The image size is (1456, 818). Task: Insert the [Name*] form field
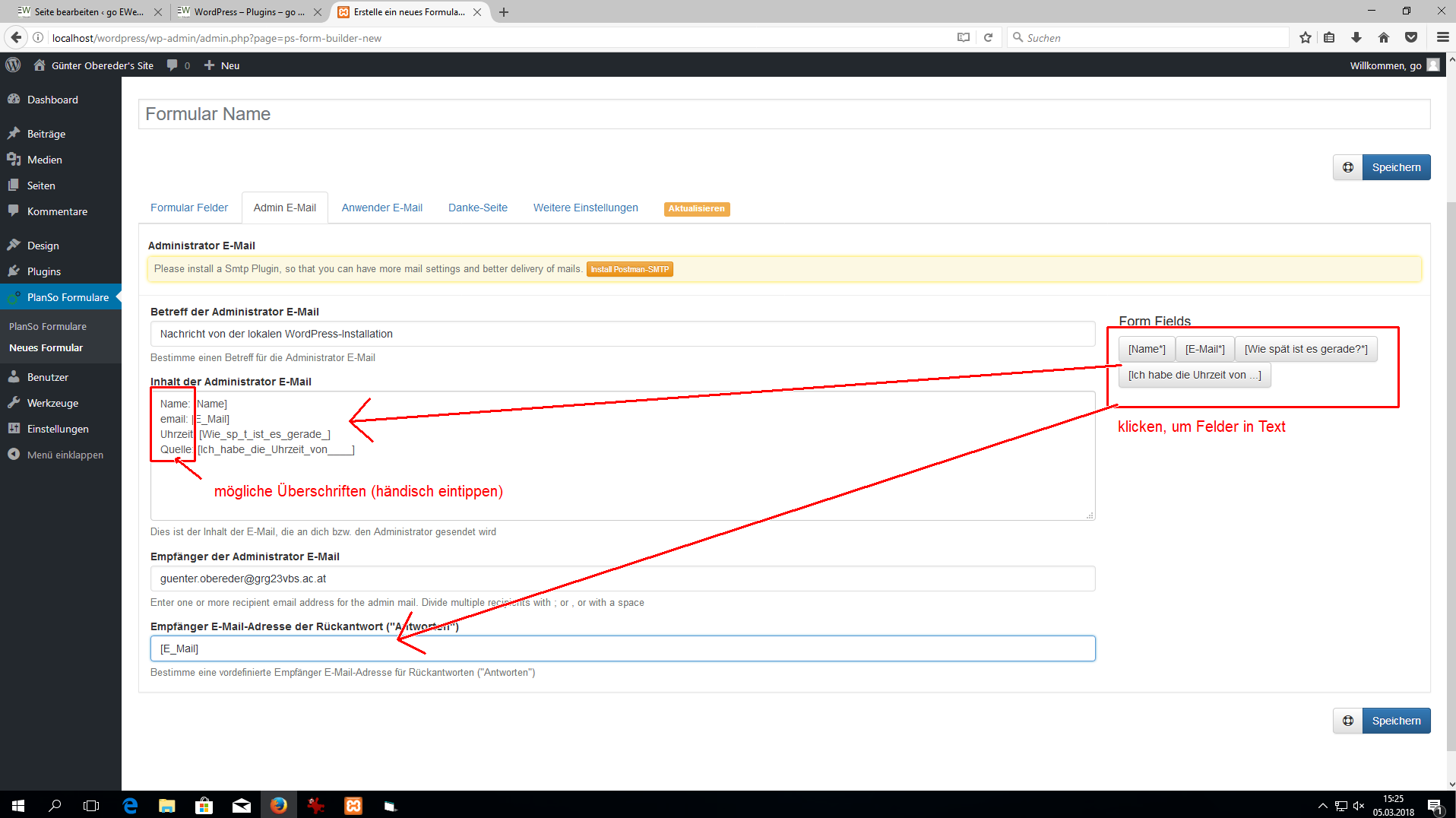pyautogui.click(x=1147, y=349)
